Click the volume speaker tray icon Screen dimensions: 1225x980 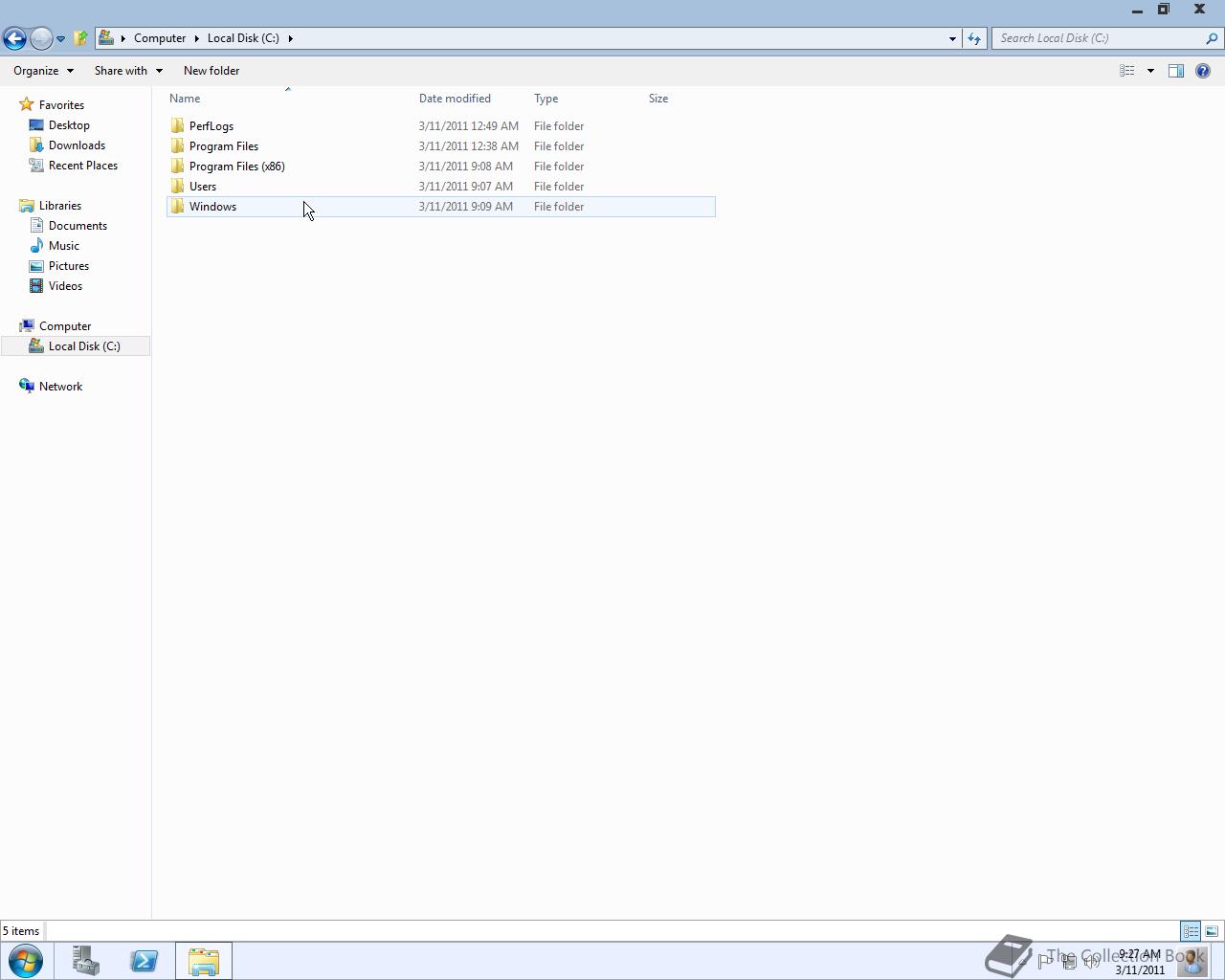point(1091,962)
